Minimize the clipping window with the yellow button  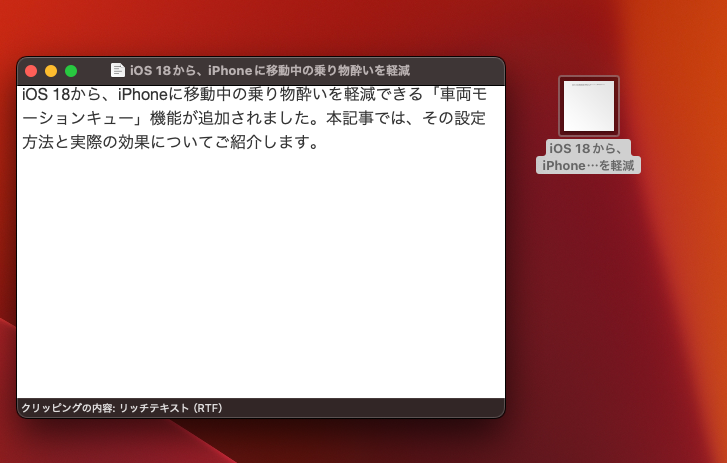click(x=51, y=71)
